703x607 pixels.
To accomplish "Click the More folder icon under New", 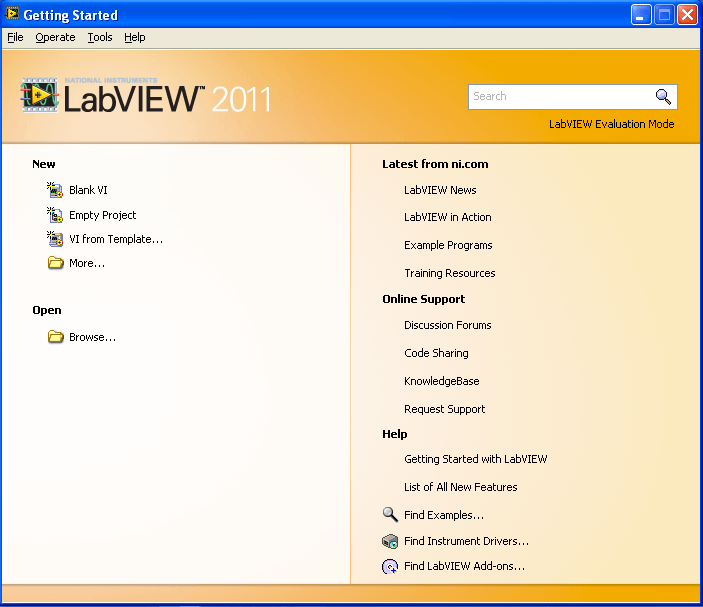I will pyautogui.click(x=56, y=262).
